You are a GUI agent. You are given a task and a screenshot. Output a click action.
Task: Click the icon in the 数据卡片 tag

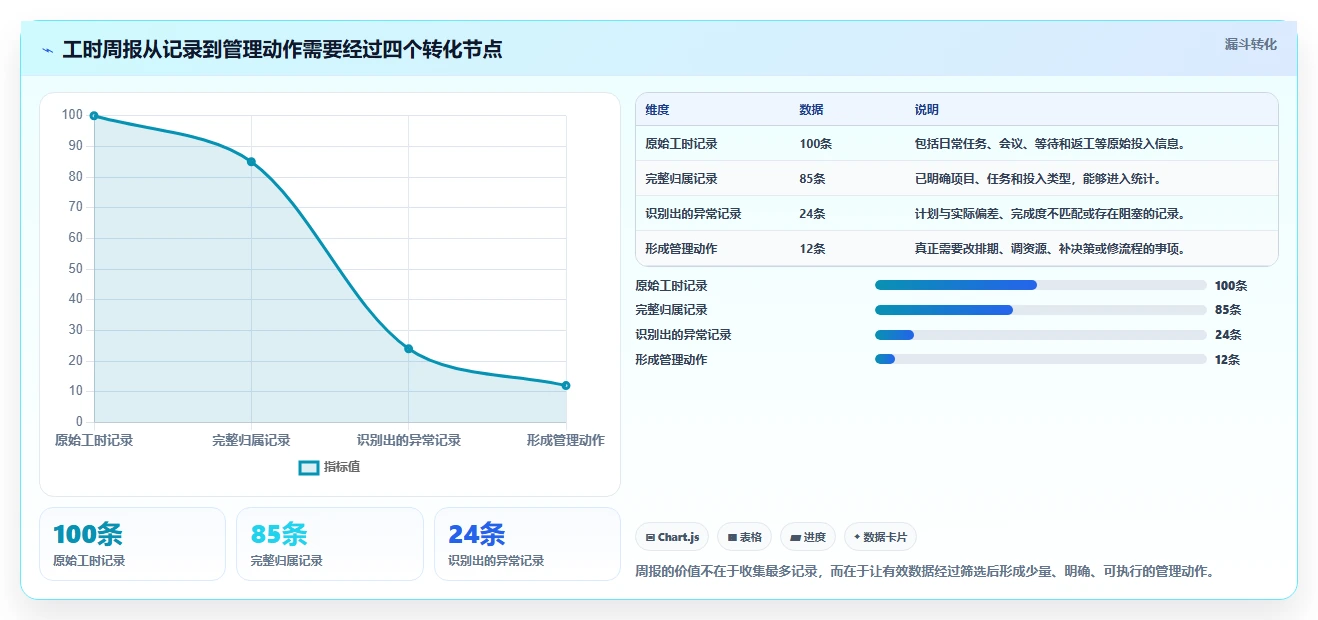point(857,538)
